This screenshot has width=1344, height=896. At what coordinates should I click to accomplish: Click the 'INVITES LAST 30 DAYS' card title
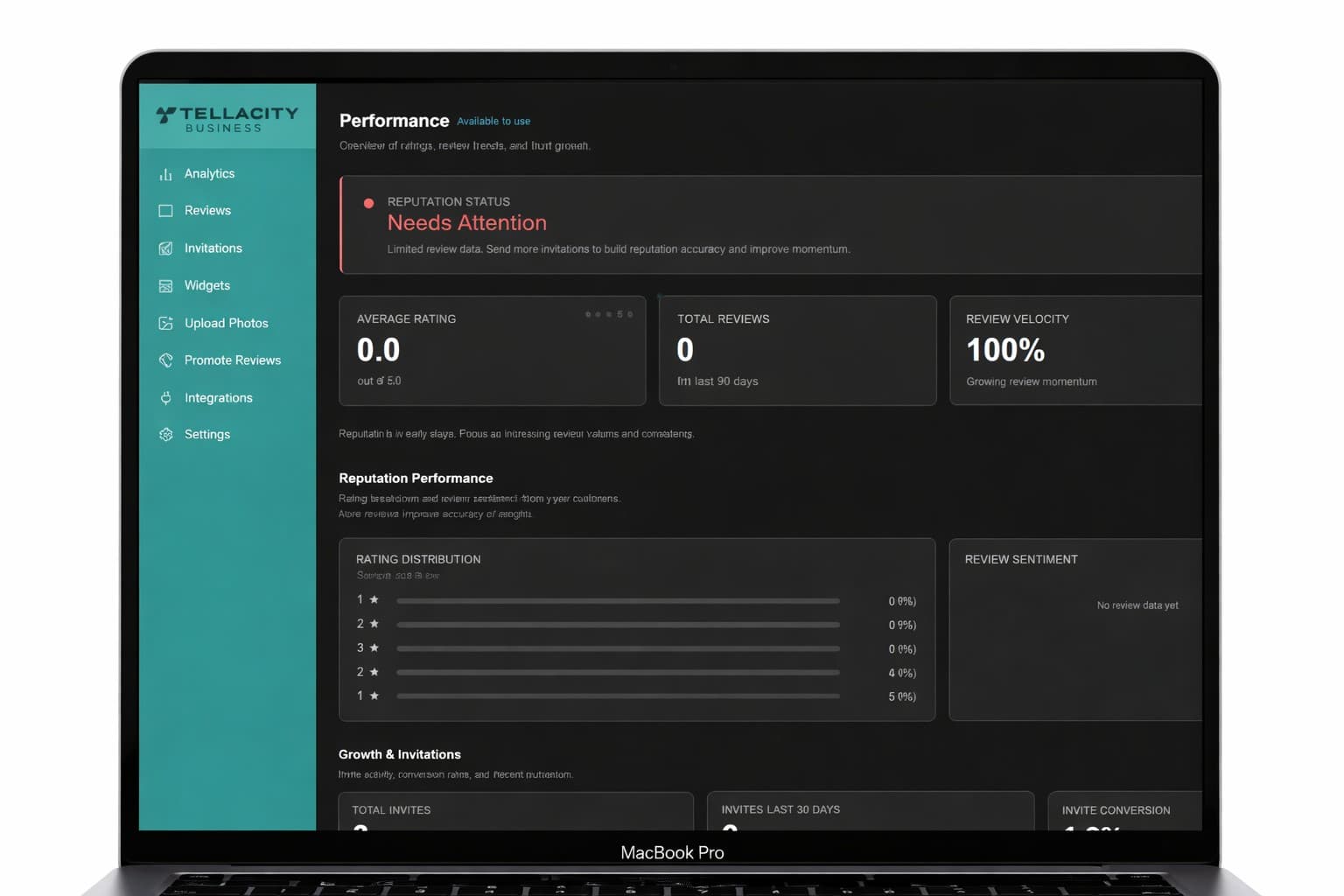tap(780, 809)
